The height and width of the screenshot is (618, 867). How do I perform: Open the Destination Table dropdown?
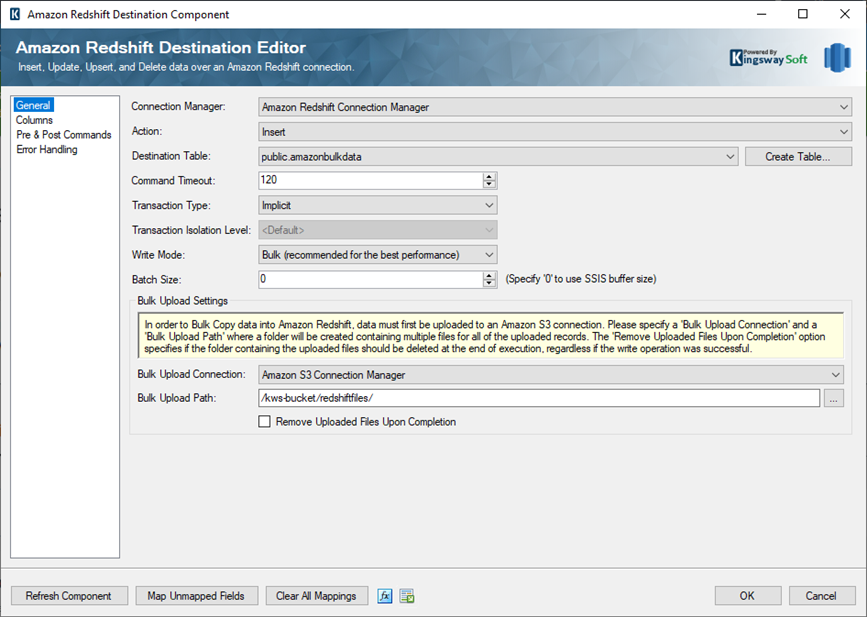coord(498,157)
